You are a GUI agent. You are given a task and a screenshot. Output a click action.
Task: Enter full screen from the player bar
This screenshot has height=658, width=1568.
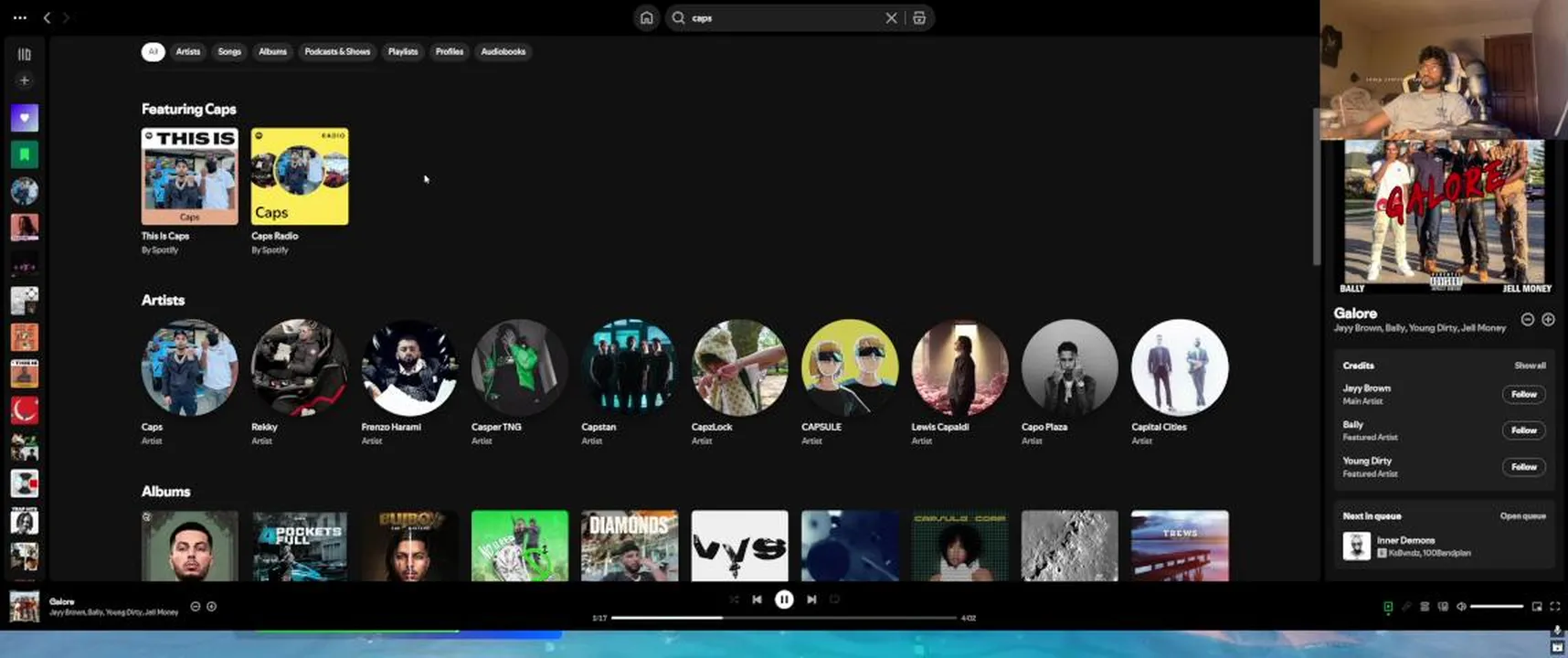pos(1555,607)
